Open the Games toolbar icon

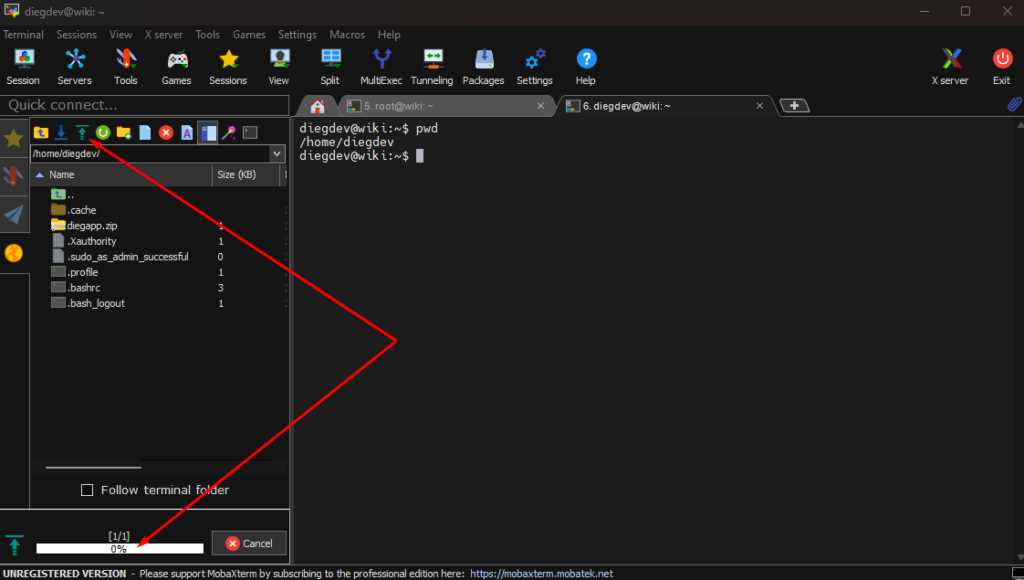coord(176,67)
